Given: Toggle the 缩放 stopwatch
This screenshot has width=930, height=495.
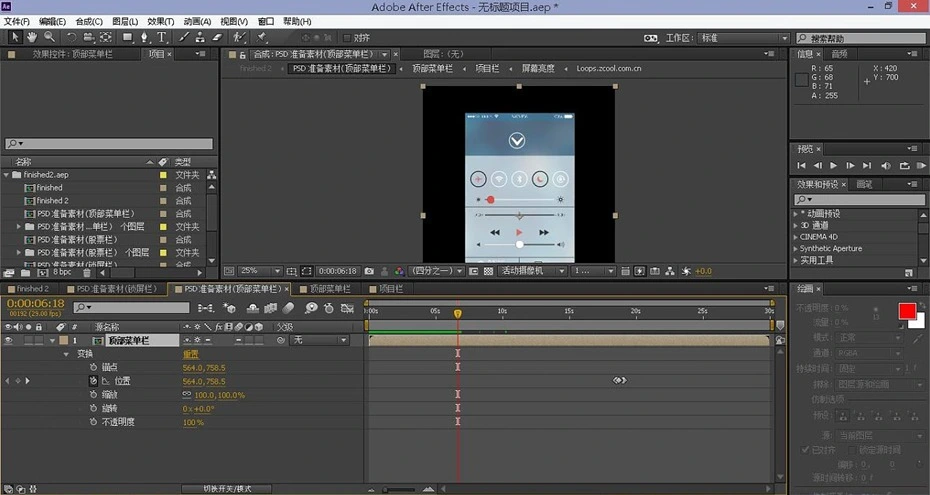Looking at the screenshot, I should (x=93, y=395).
